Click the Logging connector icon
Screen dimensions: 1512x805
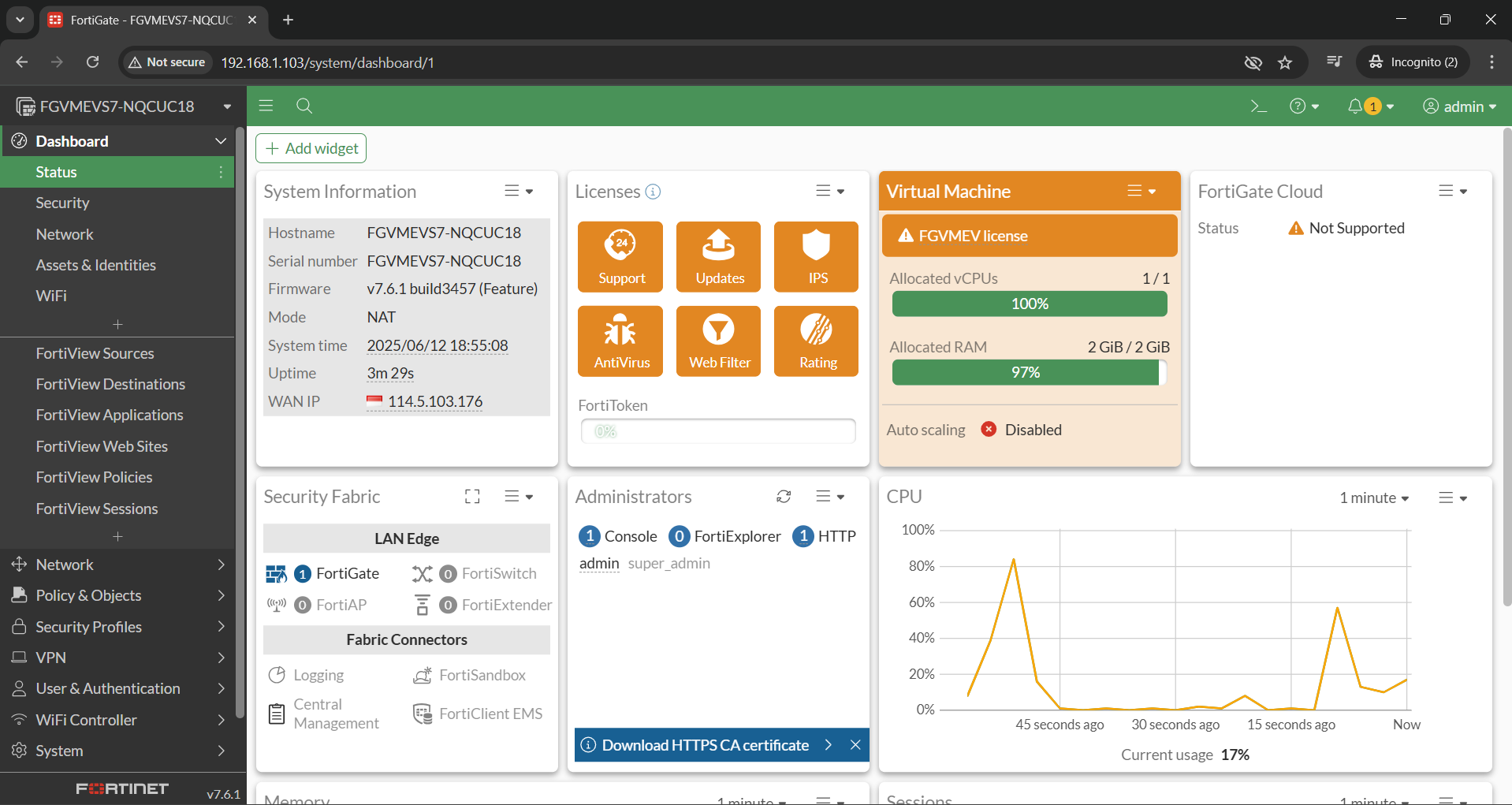click(277, 675)
